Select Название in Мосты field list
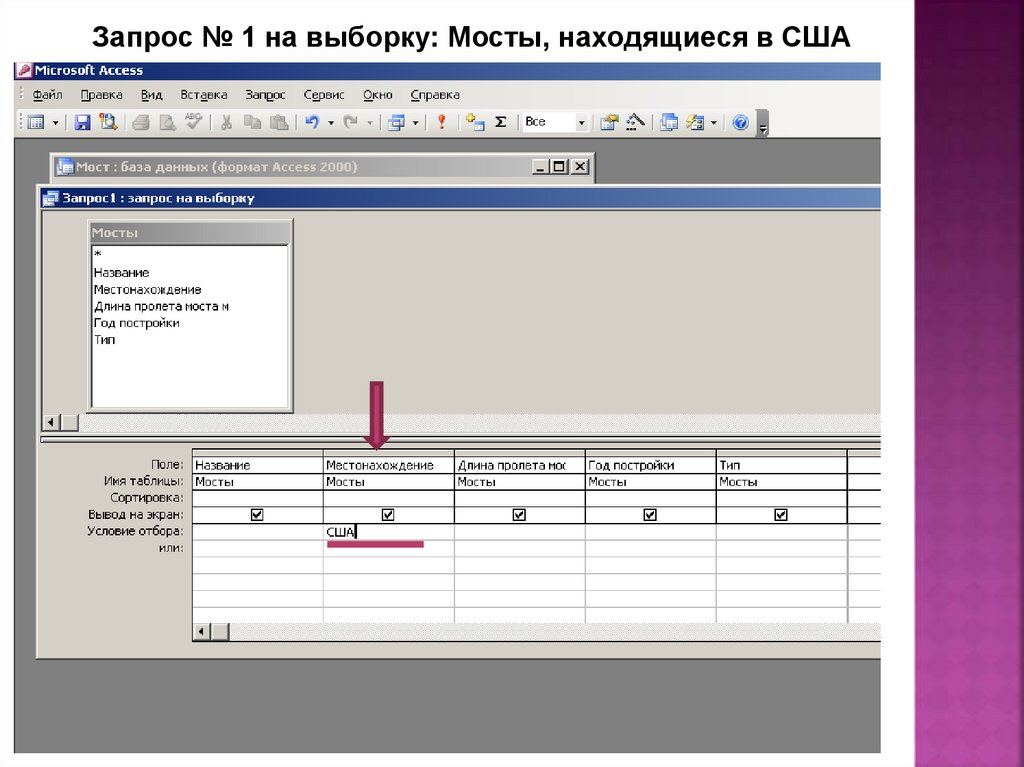Screen dimensions: 1024x767 [121, 272]
